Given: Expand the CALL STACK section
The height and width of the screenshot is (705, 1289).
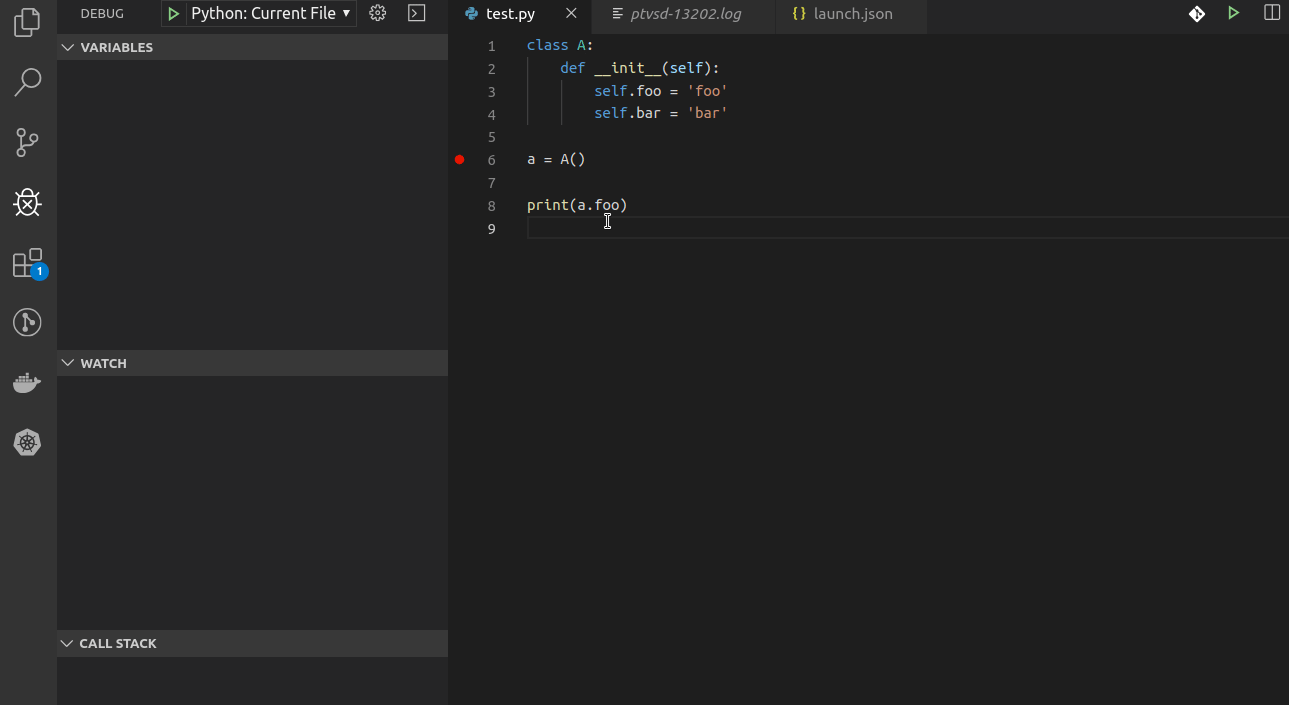Looking at the screenshot, I should 66,643.
